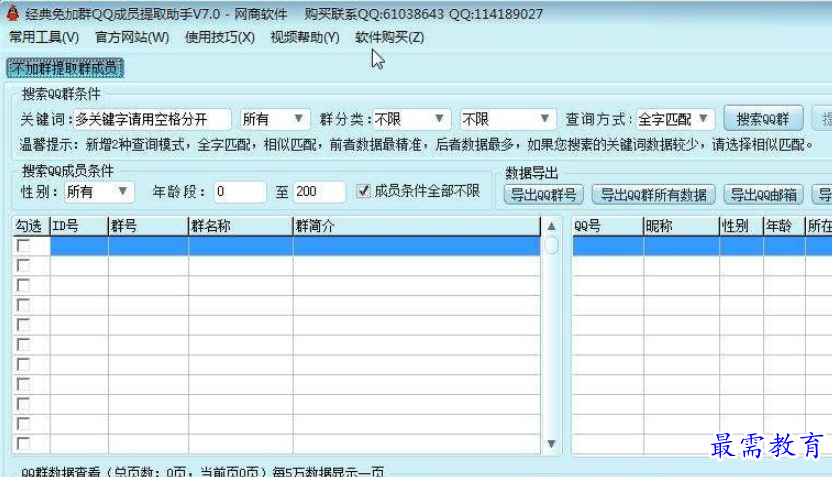
Task: Click the red QQ app icon in title bar
Action: (13, 13)
